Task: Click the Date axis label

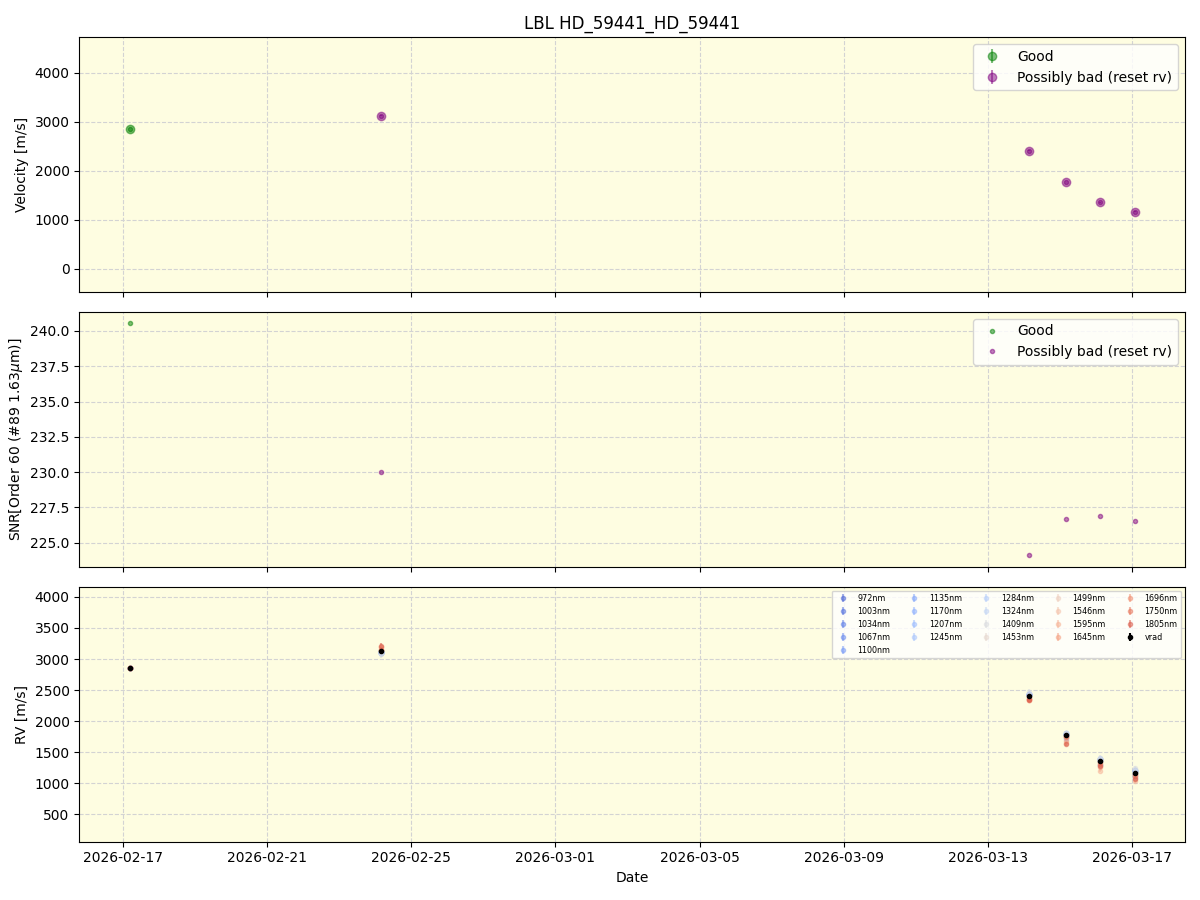Action: (631, 877)
